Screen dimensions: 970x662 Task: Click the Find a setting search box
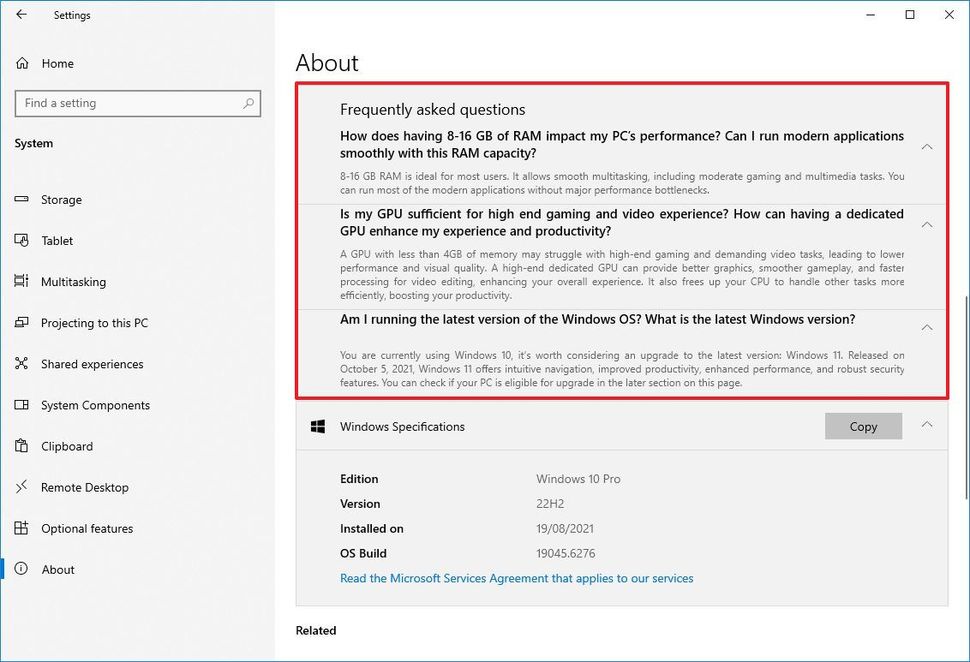click(x=137, y=103)
